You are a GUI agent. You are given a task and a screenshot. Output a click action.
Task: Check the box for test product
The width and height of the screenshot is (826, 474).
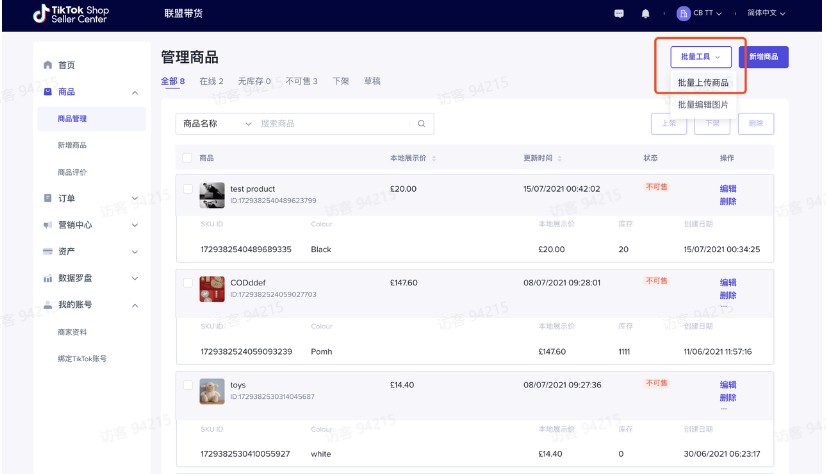point(187,188)
